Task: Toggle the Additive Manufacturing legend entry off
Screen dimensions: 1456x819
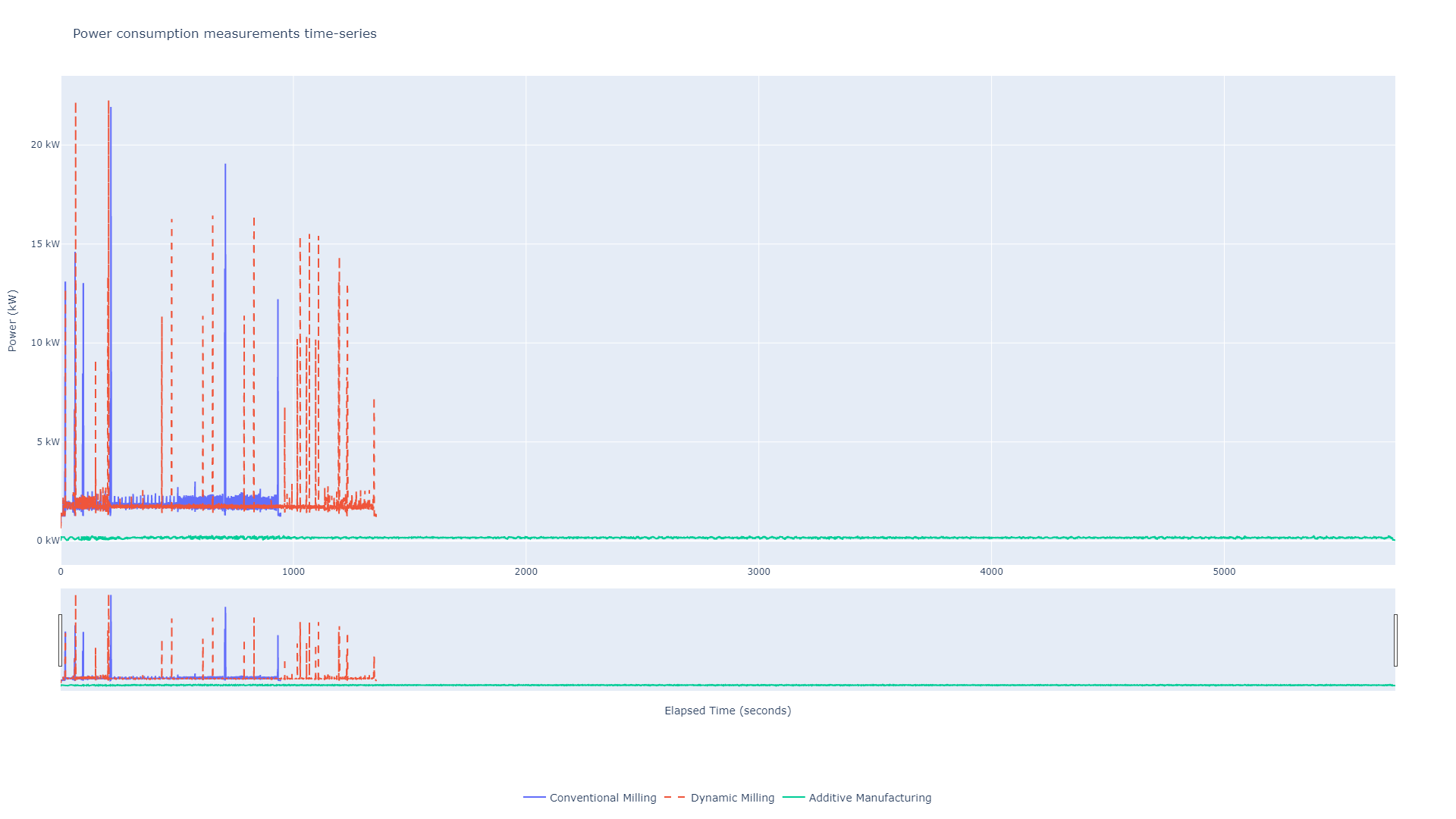Action: point(870,797)
